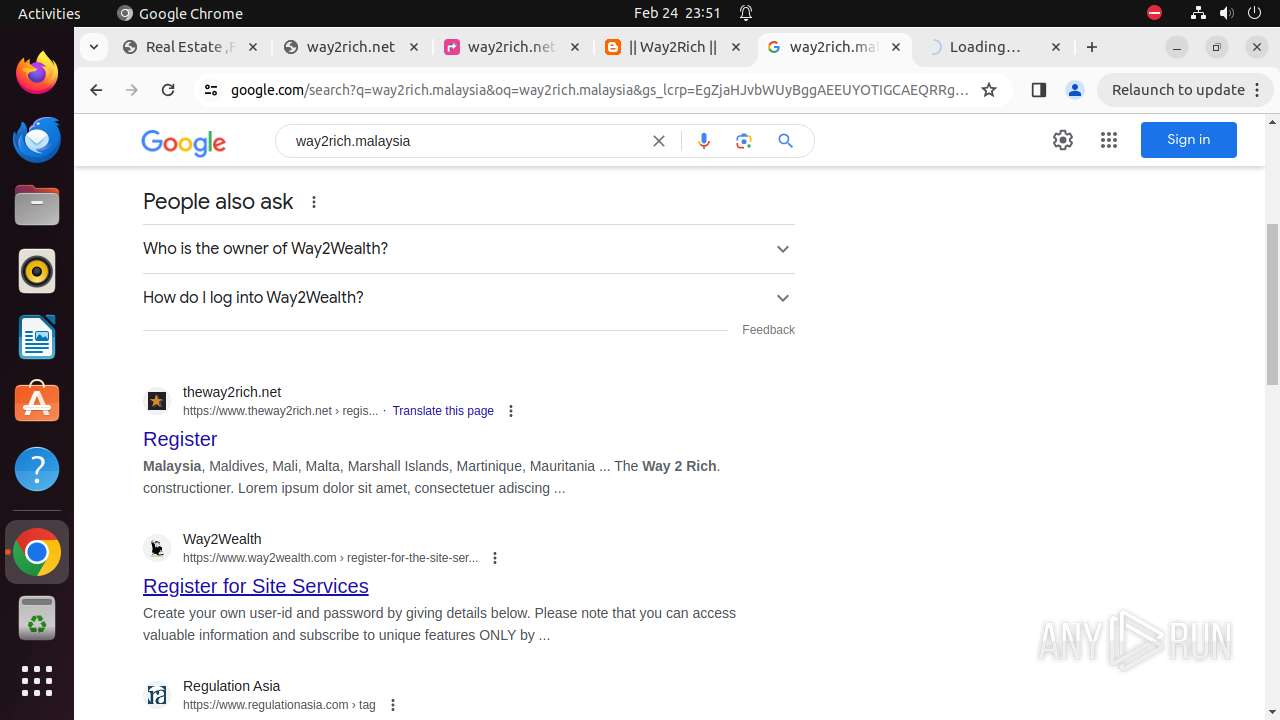Image resolution: width=1280 pixels, height=720 pixels.
Task: Click the Way2Wealth site name
Action: coord(222,539)
